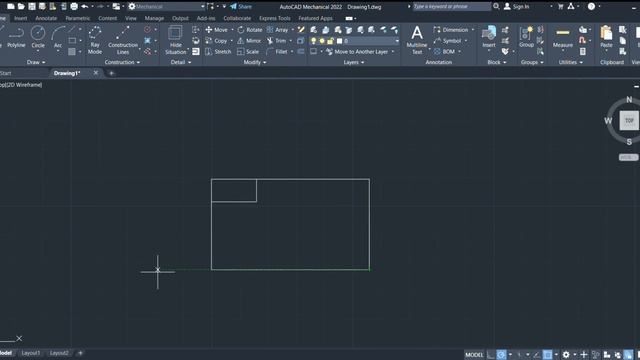Select the Circle drawing tool
Image resolution: width=640 pixels, height=360 pixels.
(x=38, y=37)
